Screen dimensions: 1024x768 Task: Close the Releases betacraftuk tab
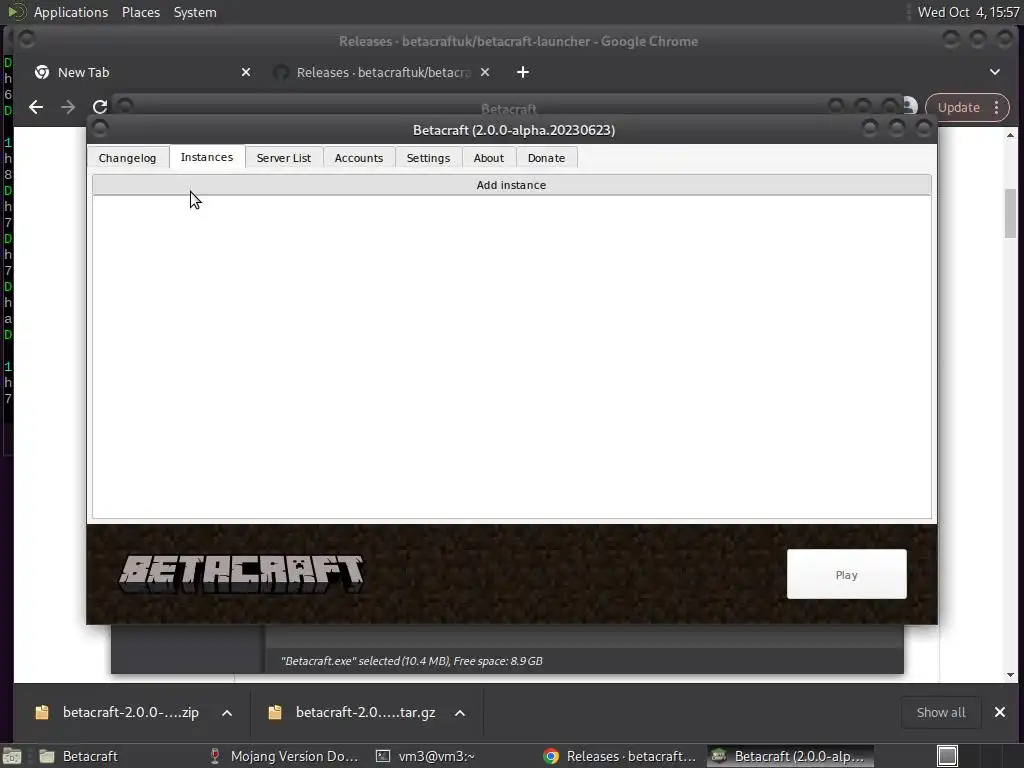pos(485,72)
